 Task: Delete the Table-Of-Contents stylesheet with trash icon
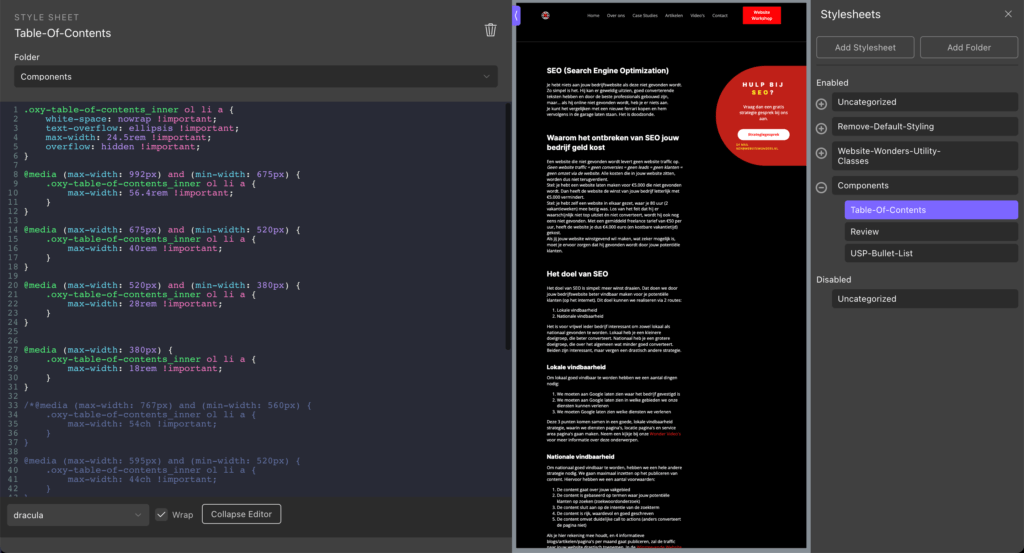click(490, 30)
